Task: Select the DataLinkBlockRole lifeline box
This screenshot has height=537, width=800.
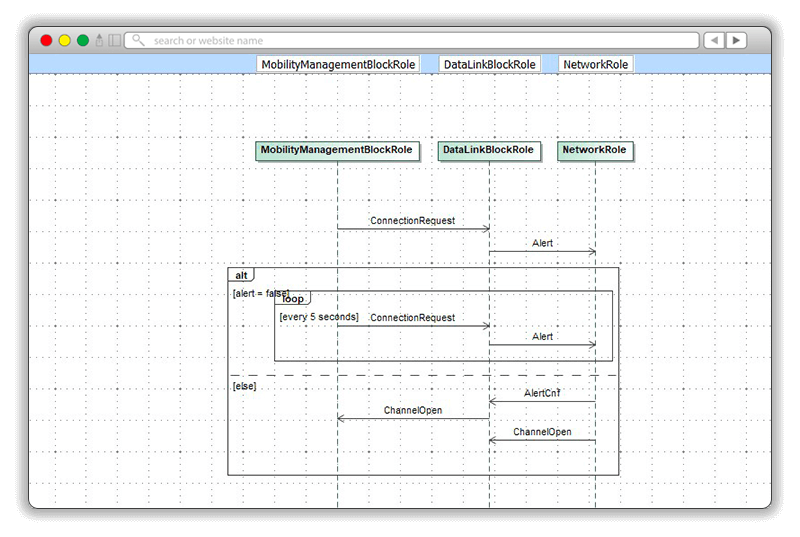Action: click(x=489, y=150)
